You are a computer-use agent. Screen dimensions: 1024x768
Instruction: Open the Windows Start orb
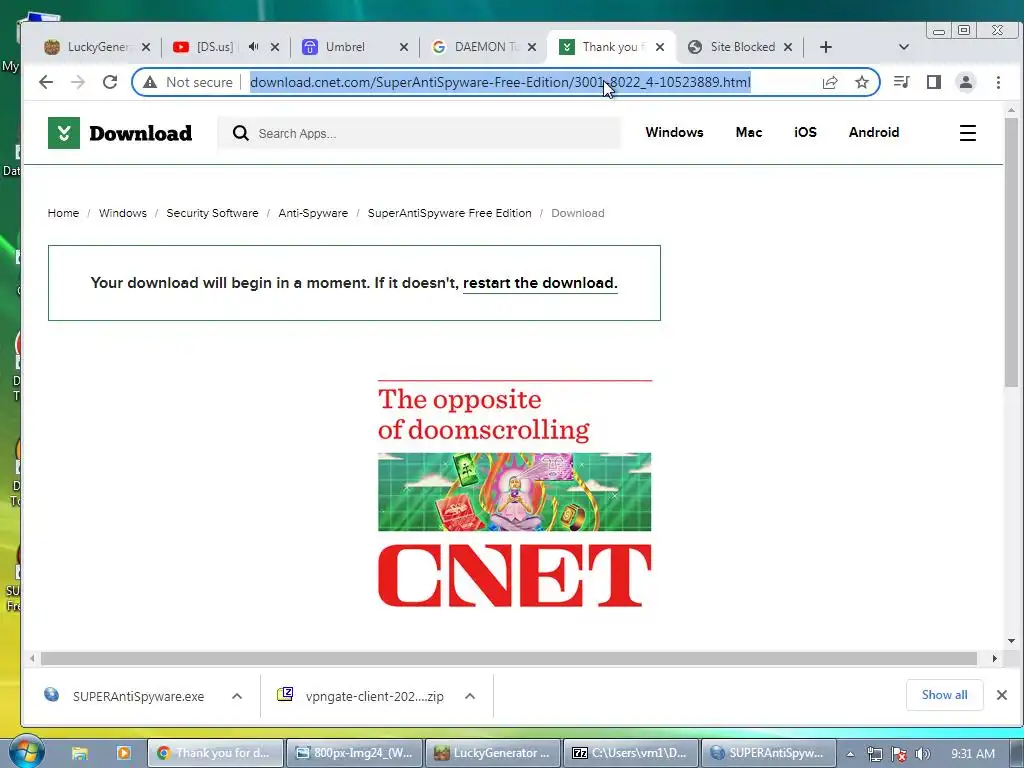tap(26, 752)
